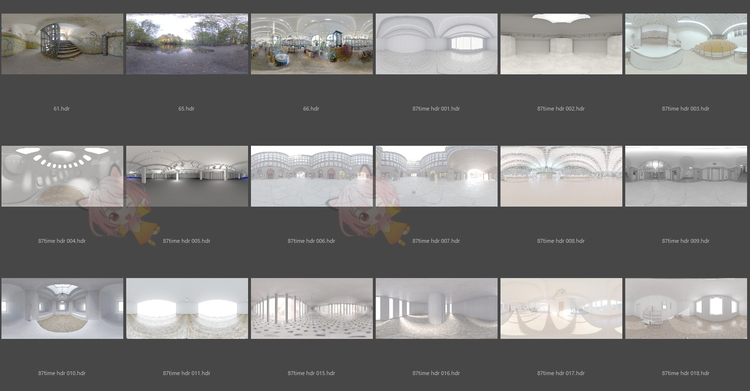Select the 87time hdr 006.hdr thumbnail

pos(312,176)
